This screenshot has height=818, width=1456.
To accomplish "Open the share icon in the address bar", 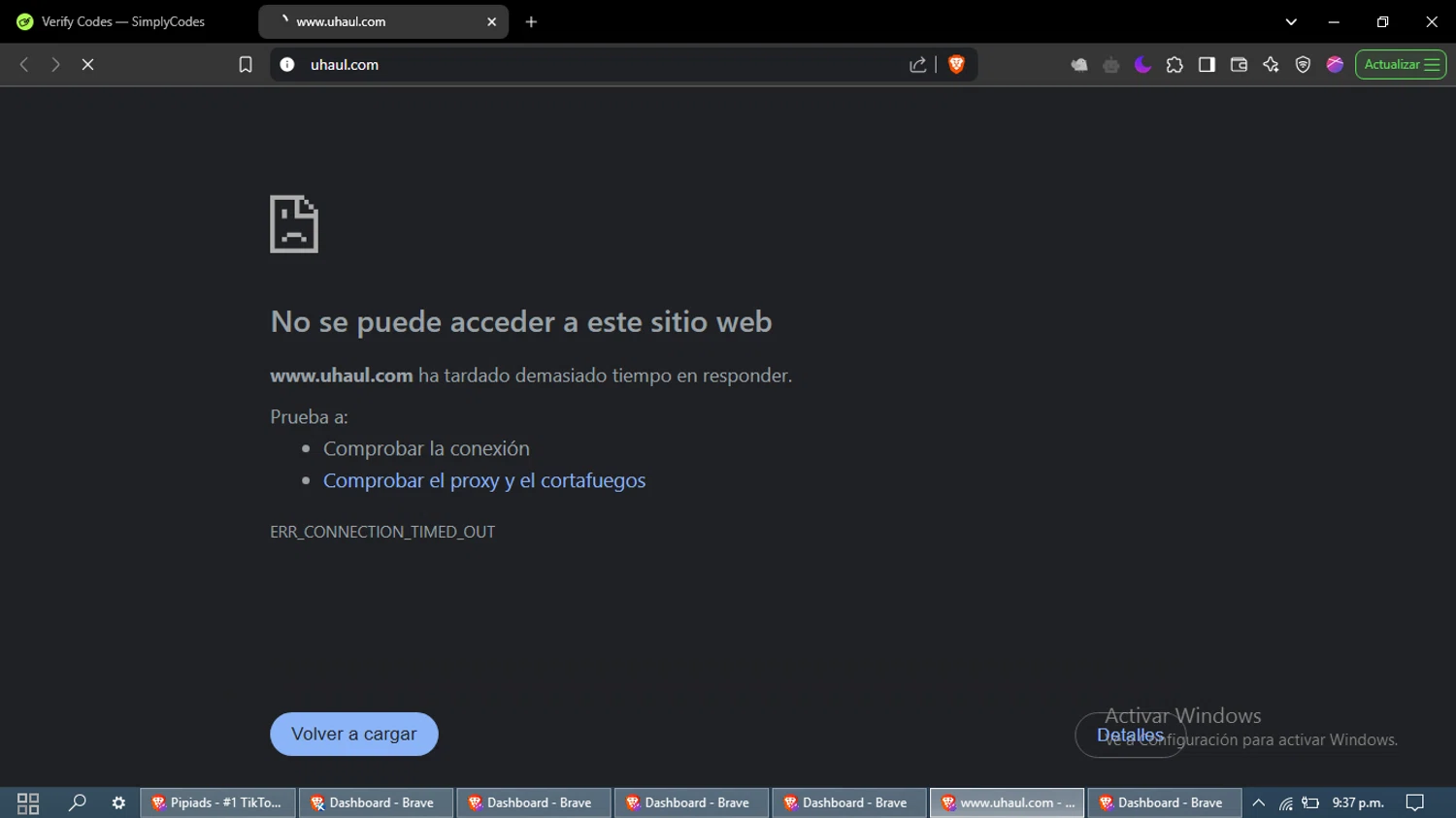I will 917,64.
